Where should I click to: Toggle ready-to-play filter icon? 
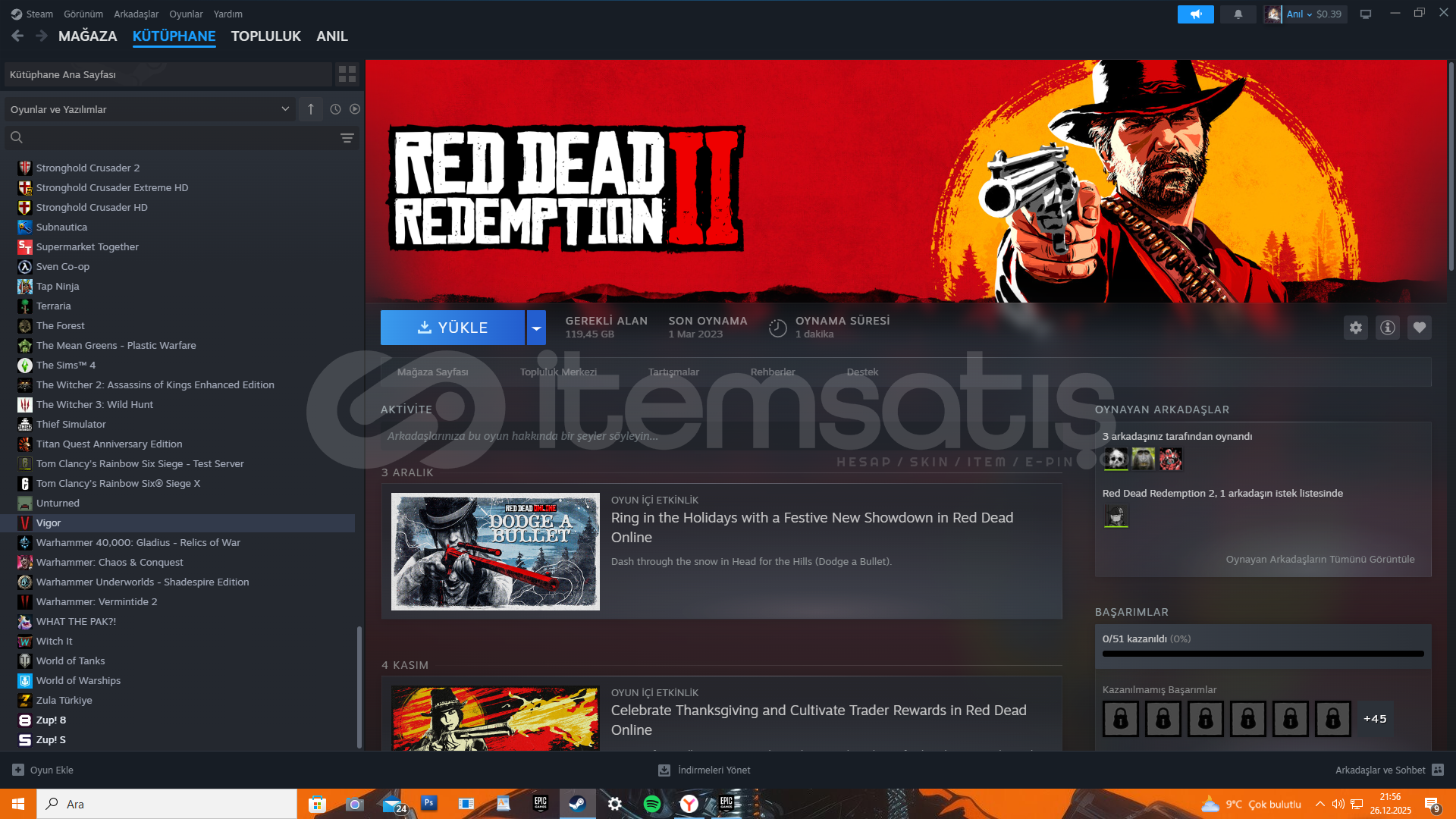click(x=355, y=109)
